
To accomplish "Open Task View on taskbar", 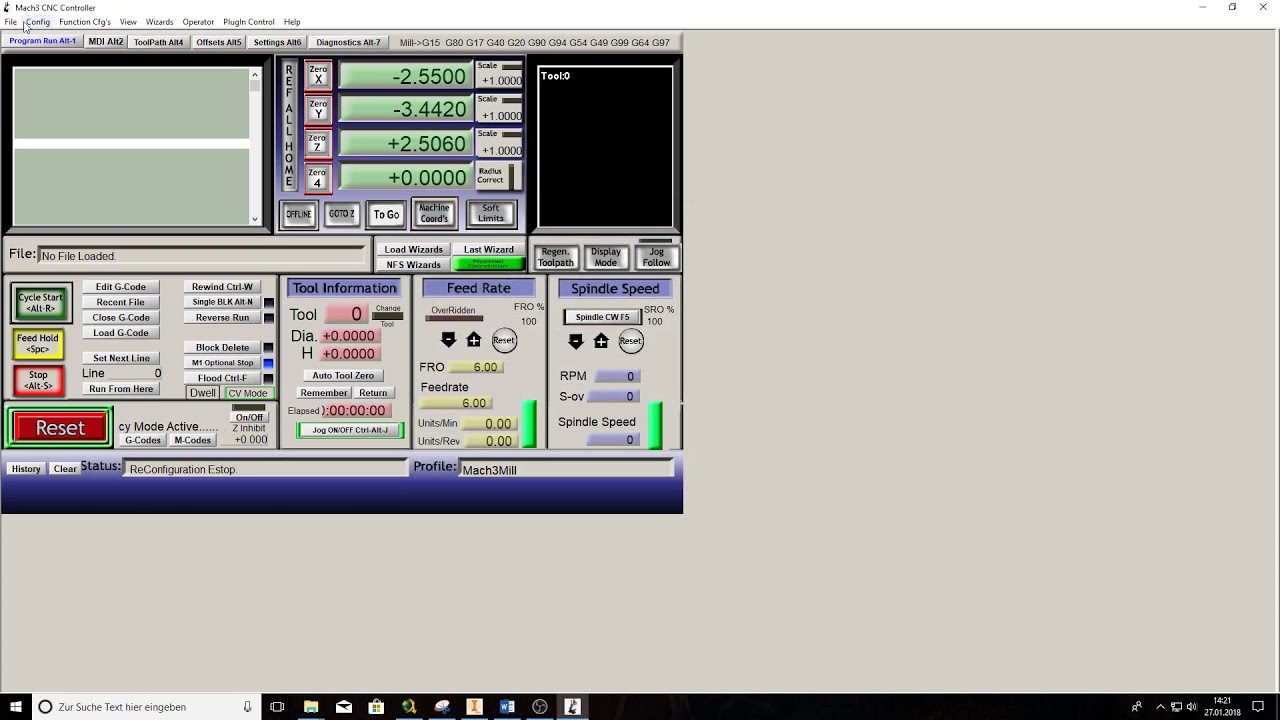I will pyautogui.click(x=277, y=707).
